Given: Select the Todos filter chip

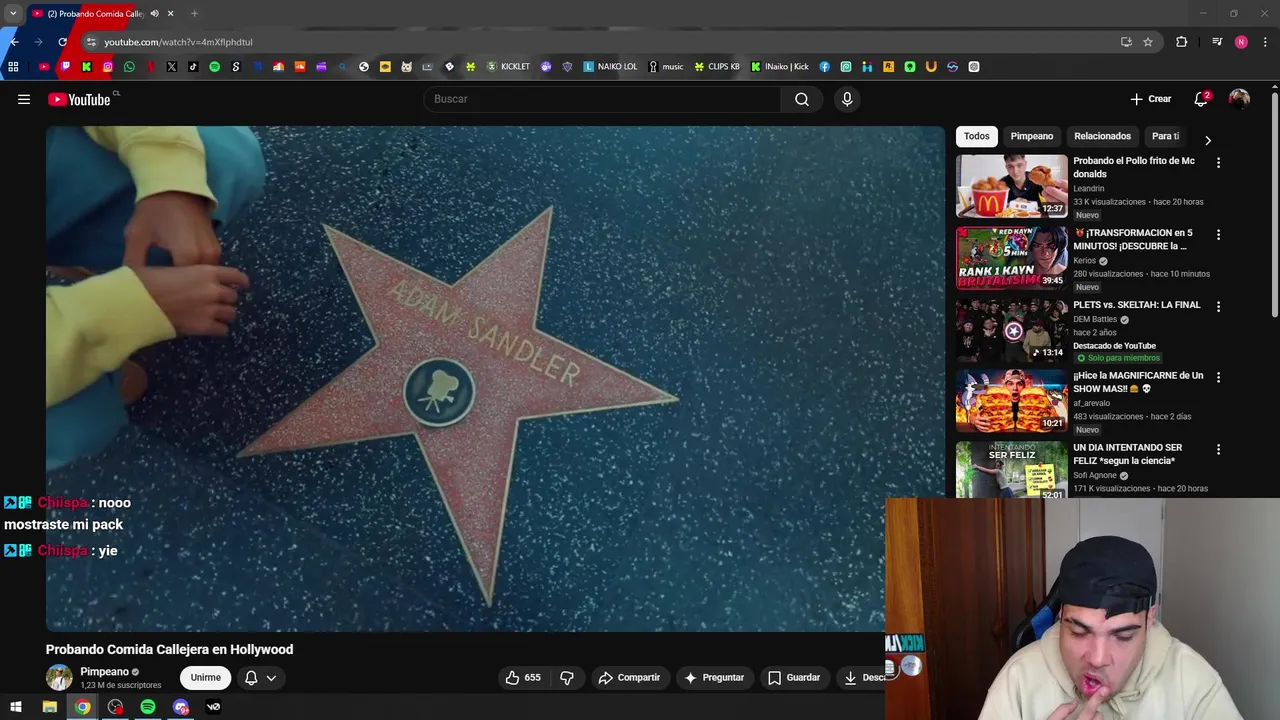Looking at the screenshot, I should 976,136.
